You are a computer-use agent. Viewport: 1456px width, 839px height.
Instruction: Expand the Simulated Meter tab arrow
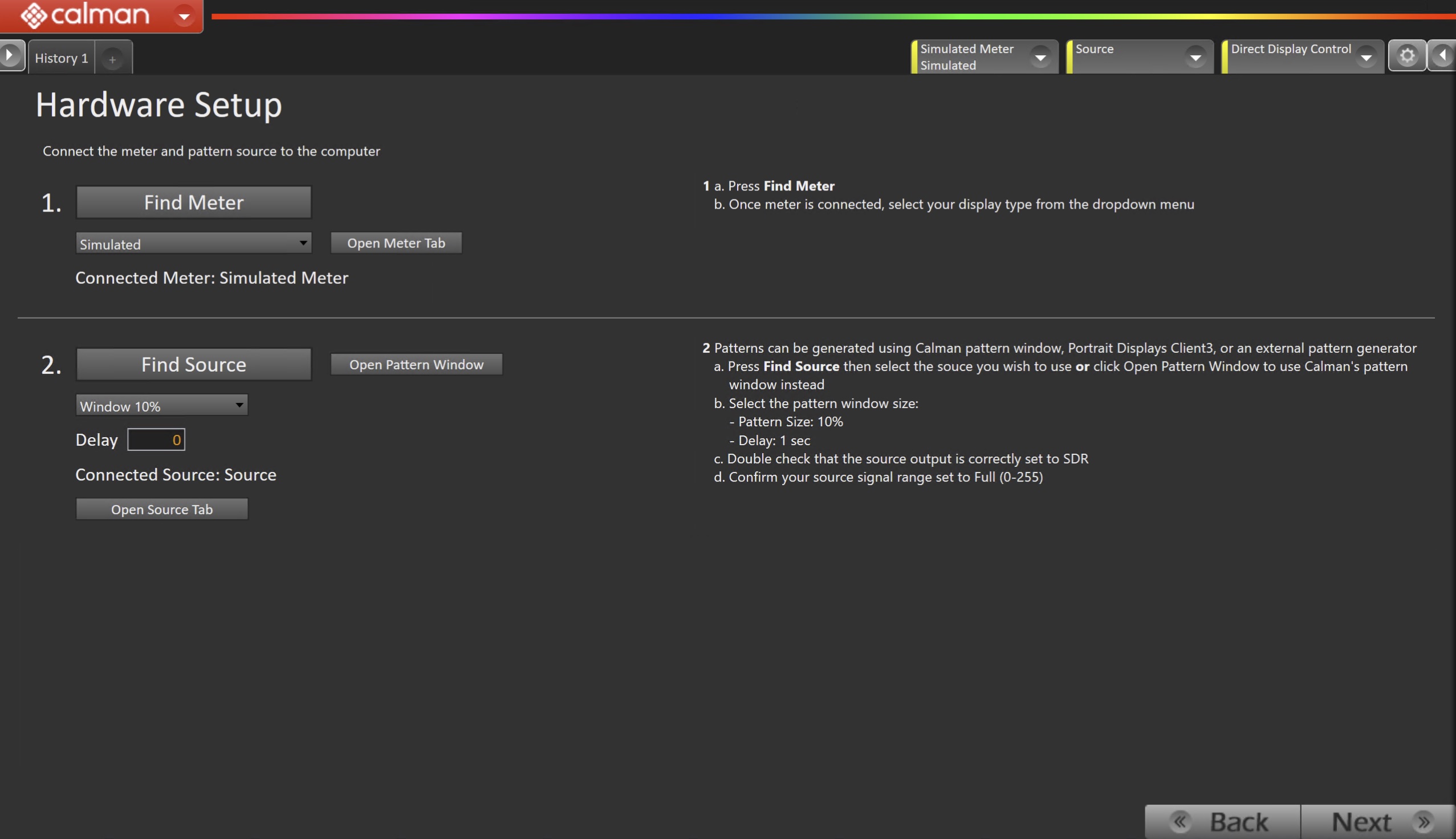coord(1040,57)
